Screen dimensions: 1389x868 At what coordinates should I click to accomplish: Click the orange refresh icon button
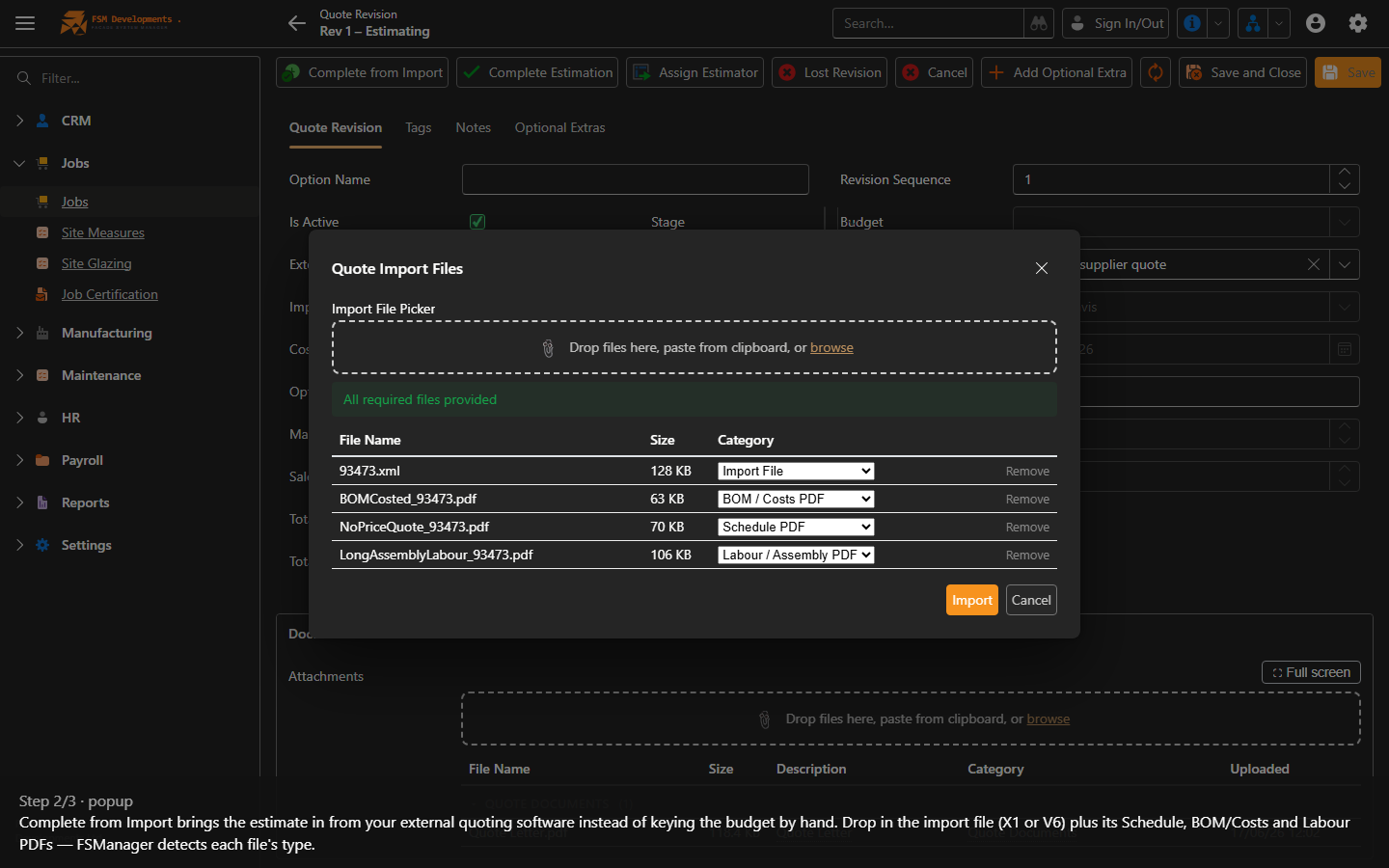click(x=1156, y=72)
